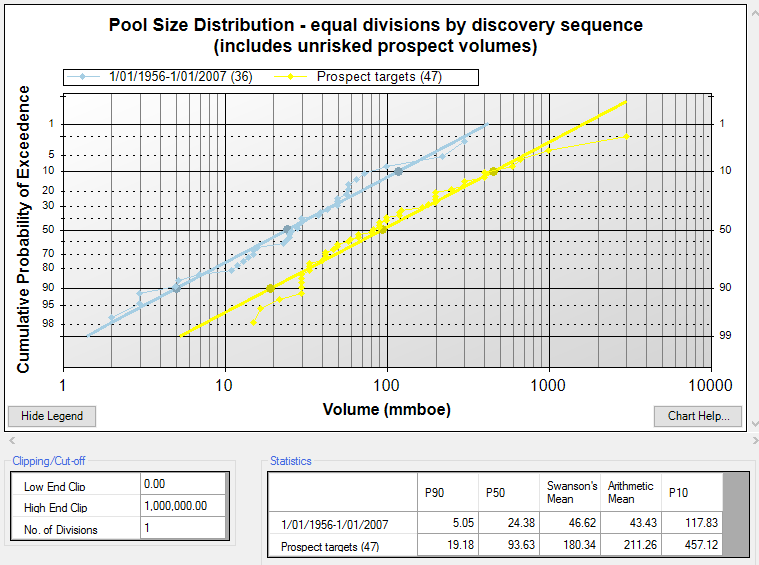The image size is (759, 565).
Task: Click the blue P10 marker on the fitted line
Action: (398, 171)
